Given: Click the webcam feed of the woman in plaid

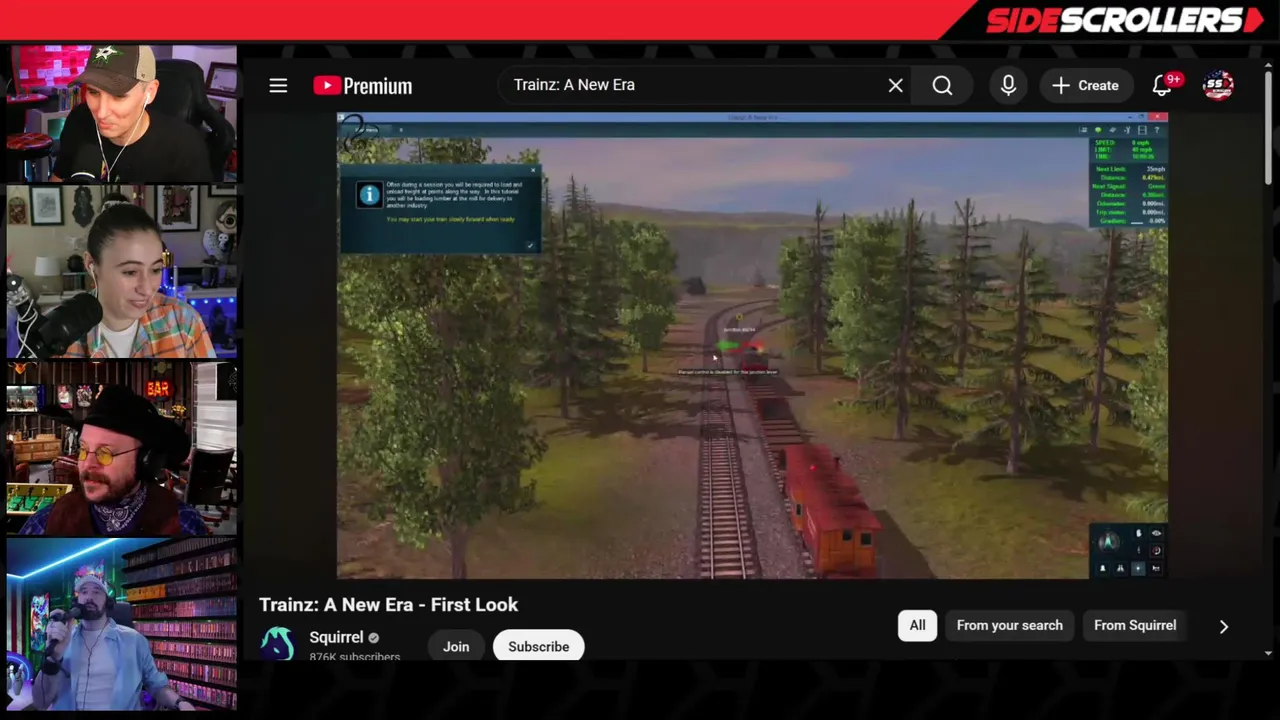Looking at the screenshot, I should click(x=121, y=272).
